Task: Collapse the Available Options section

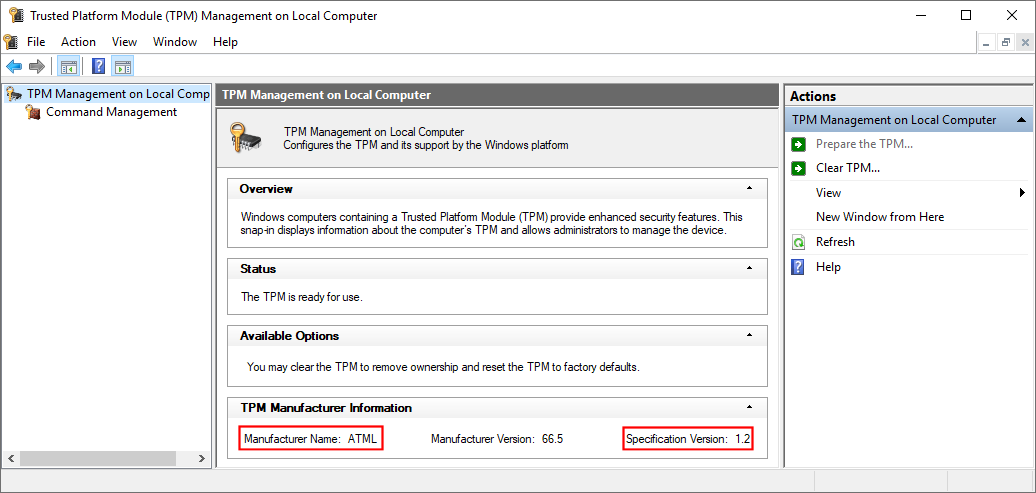Action: (749, 336)
